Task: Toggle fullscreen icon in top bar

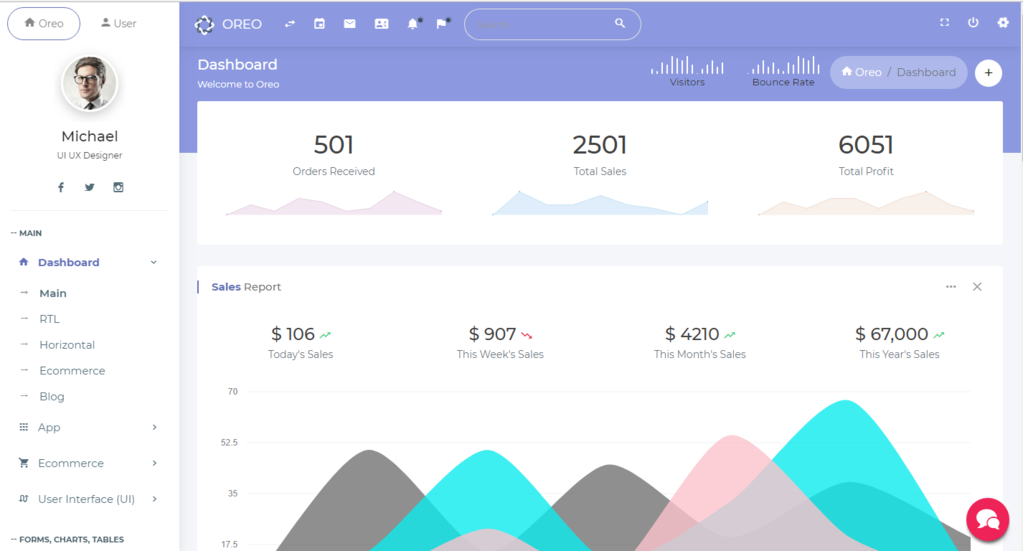Action: tap(944, 22)
